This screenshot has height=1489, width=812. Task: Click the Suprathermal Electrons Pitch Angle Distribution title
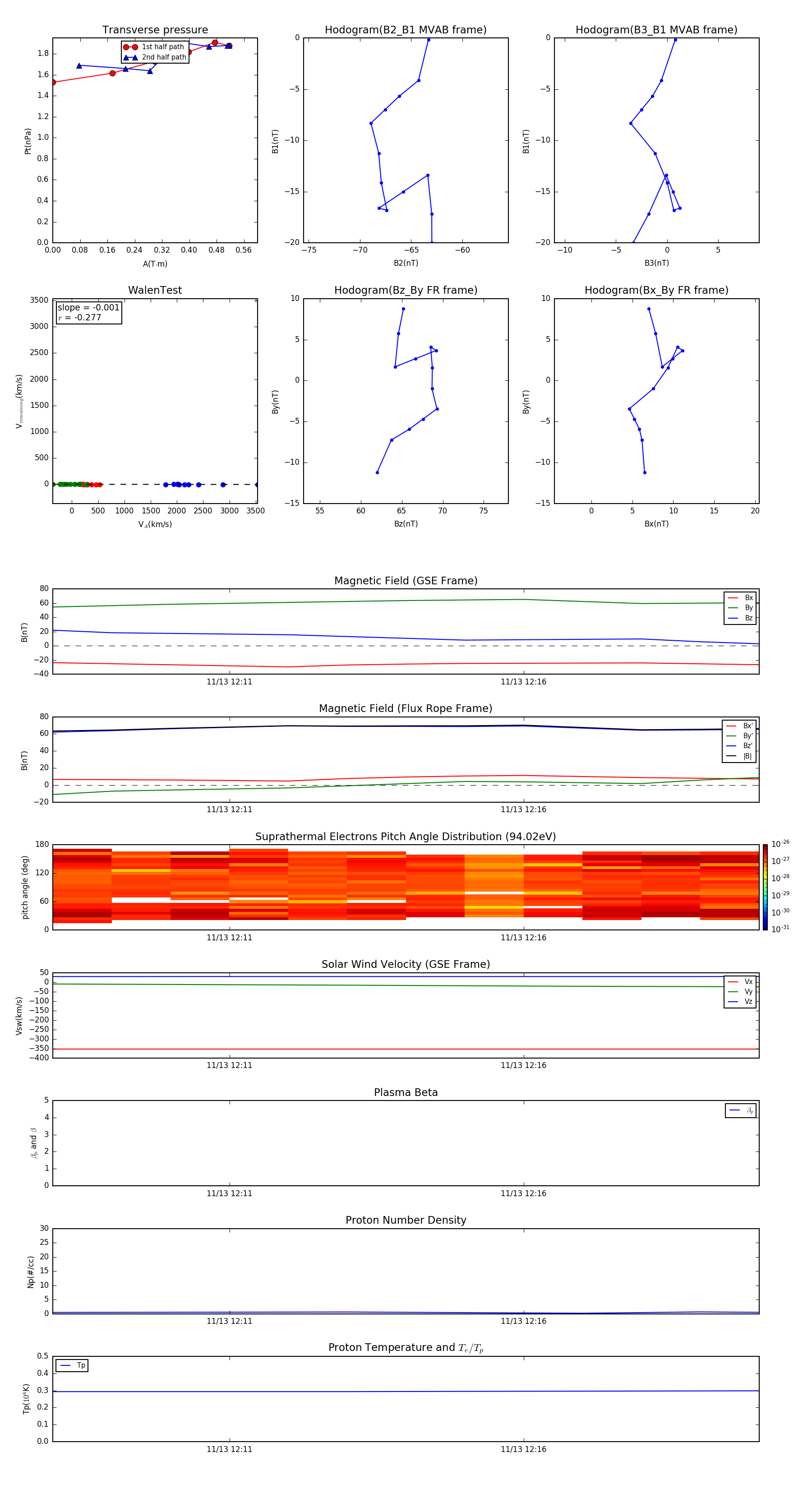click(406, 837)
